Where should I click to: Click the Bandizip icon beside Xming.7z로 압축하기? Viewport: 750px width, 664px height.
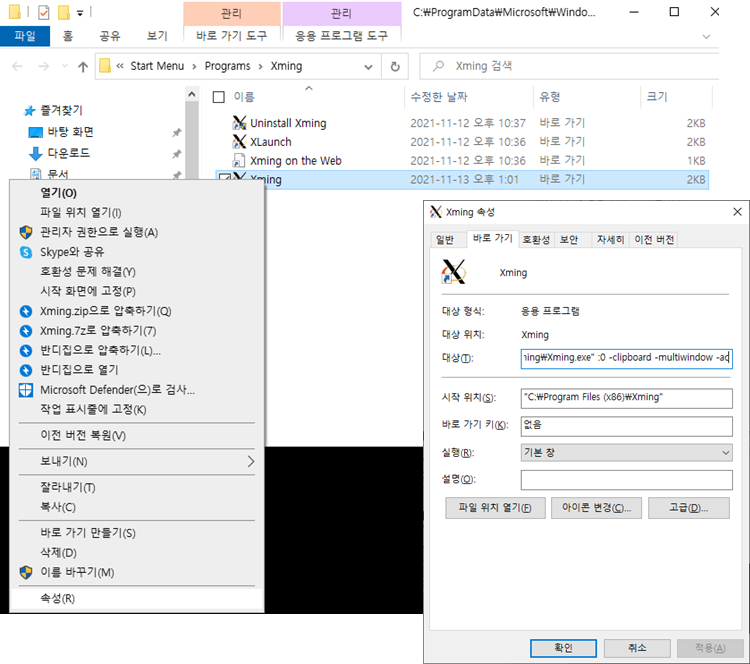(26, 331)
